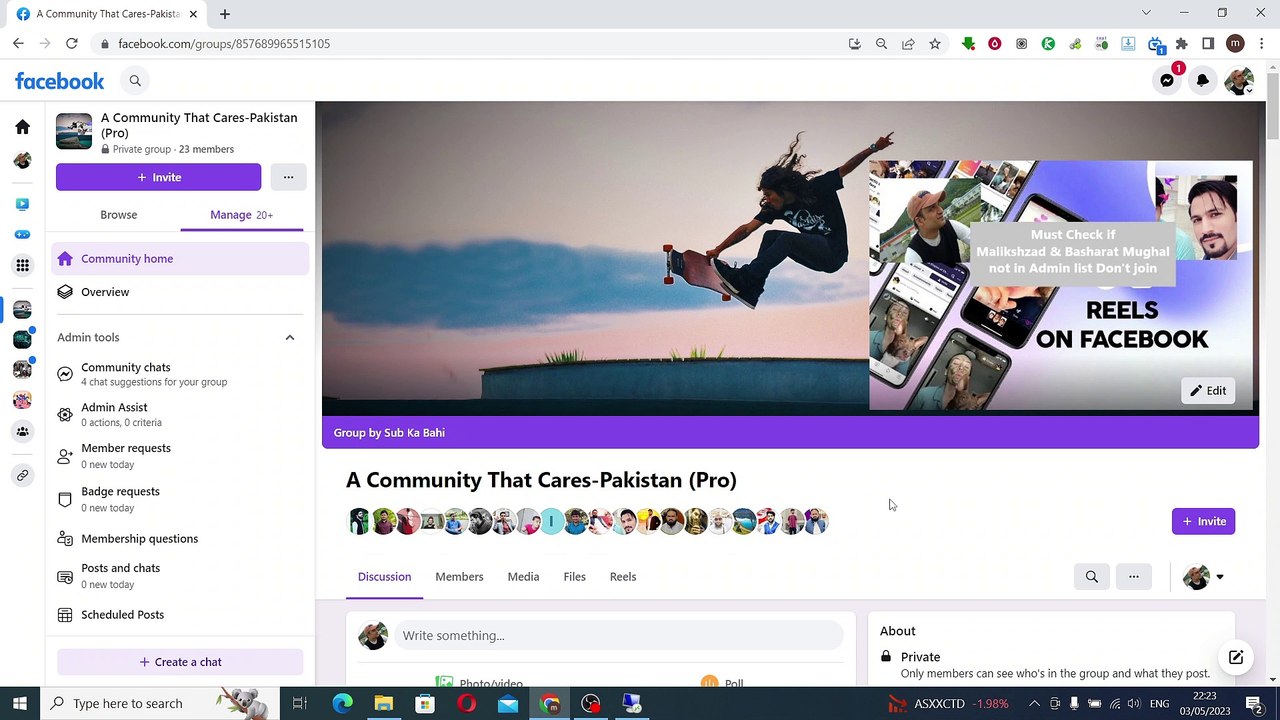Reload the page

coord(72,44)
